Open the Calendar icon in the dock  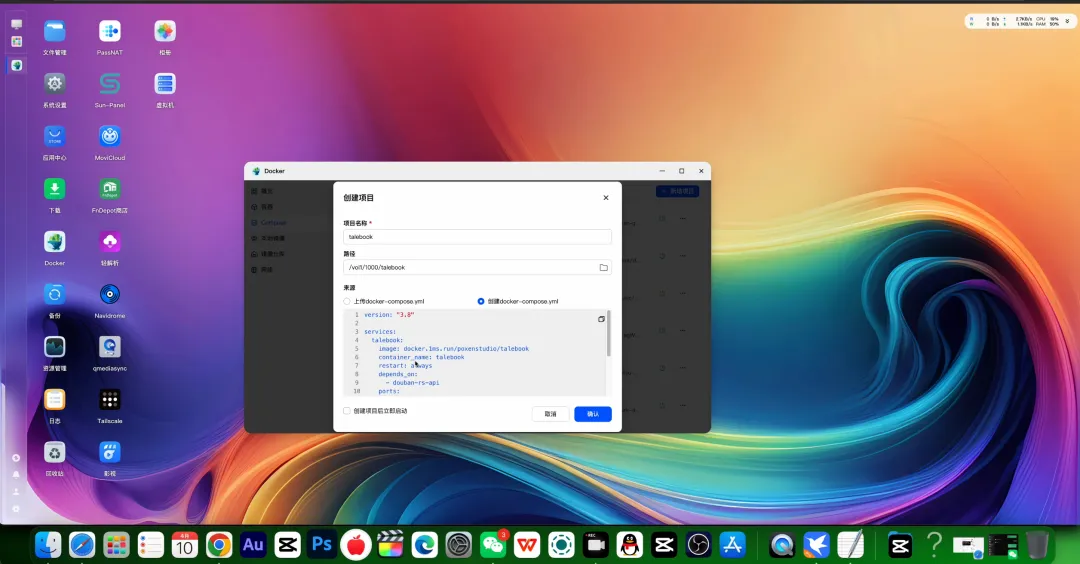tap(185, 545)
